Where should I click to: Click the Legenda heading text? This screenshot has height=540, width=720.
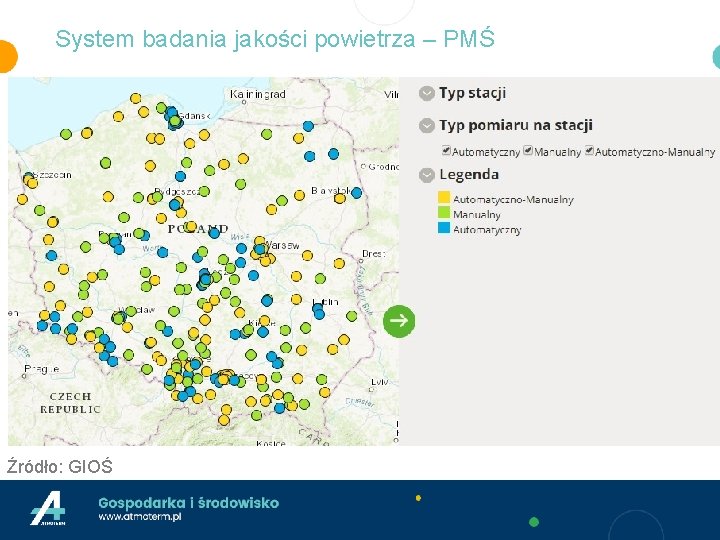(x=469, y=174)
